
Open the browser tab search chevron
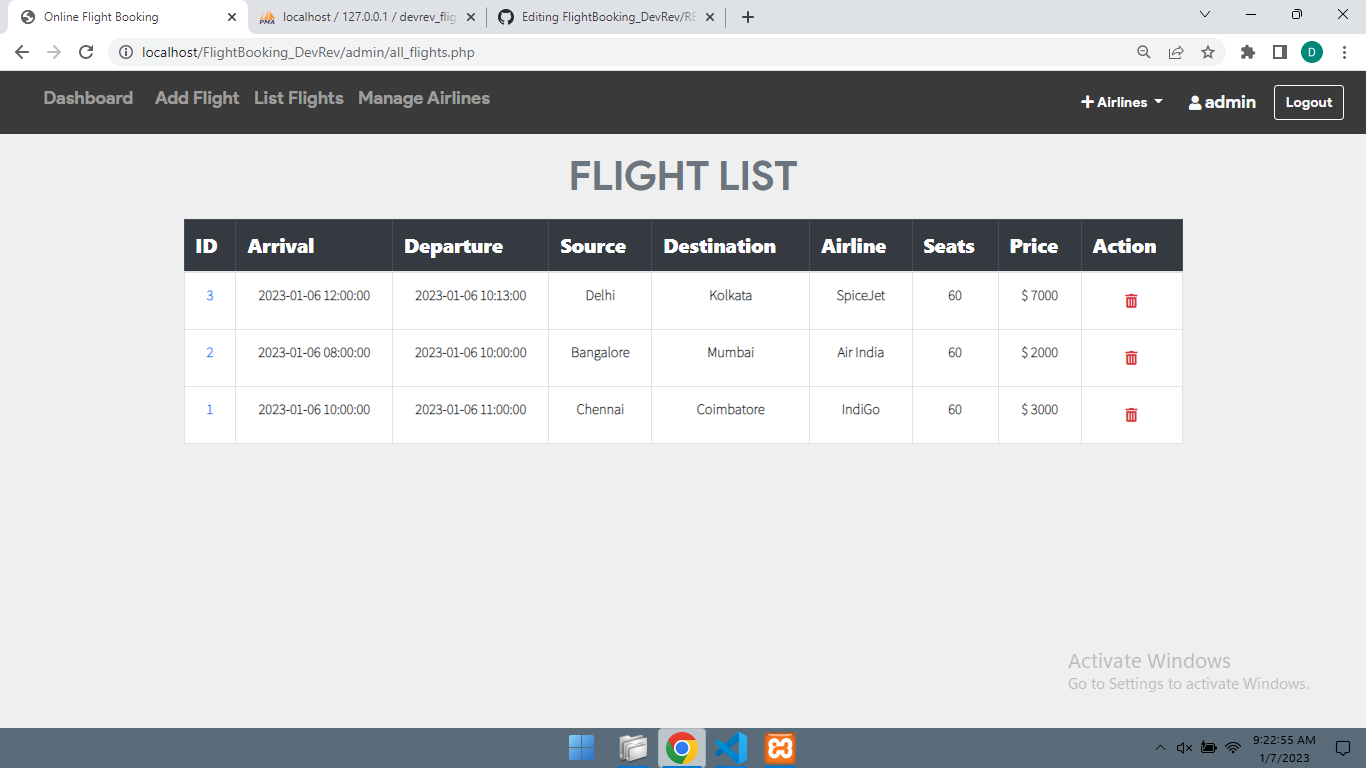click(x=1205, y=16)
